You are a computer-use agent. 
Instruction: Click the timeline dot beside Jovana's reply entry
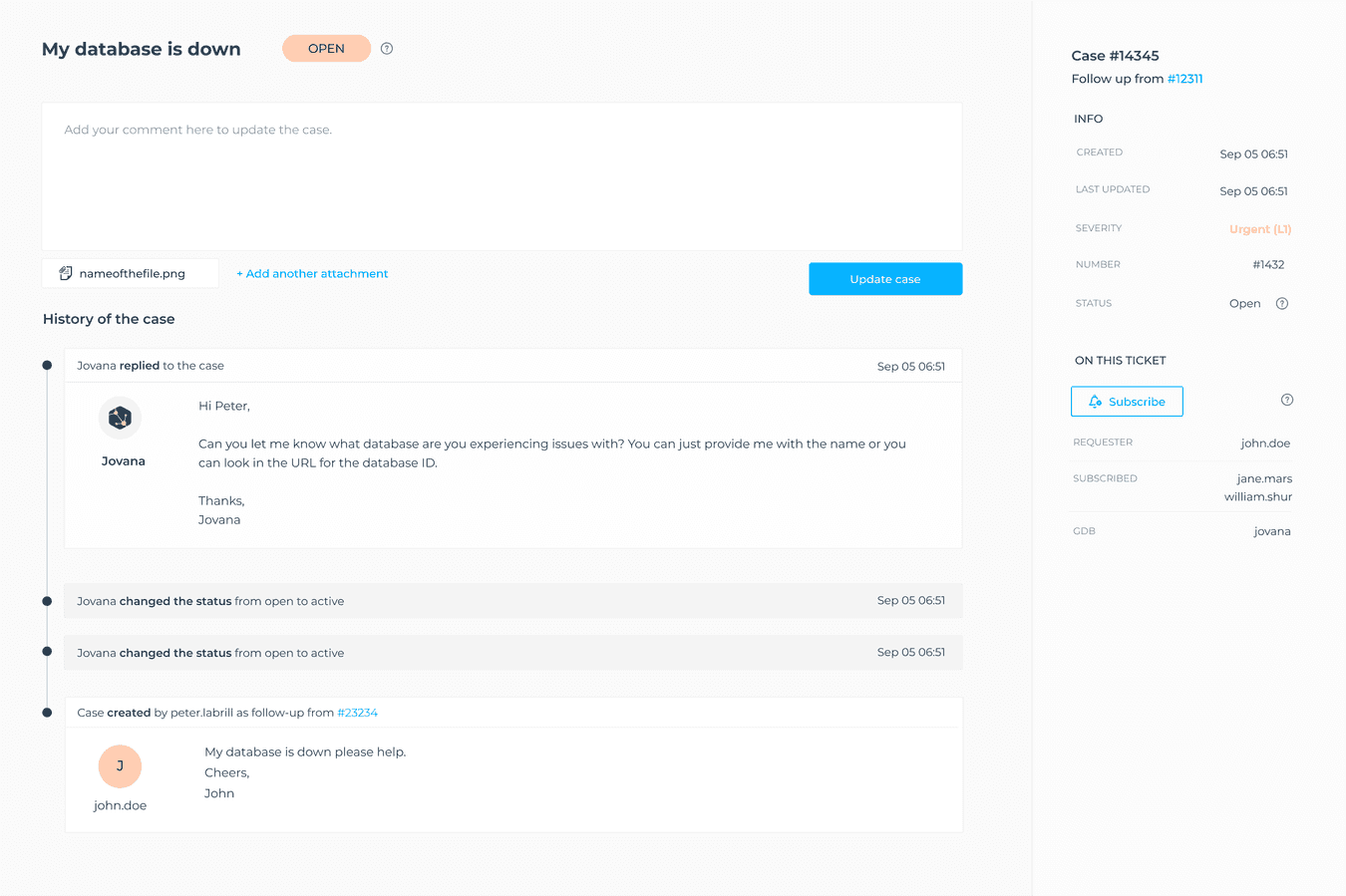click(x=46, y=365)
